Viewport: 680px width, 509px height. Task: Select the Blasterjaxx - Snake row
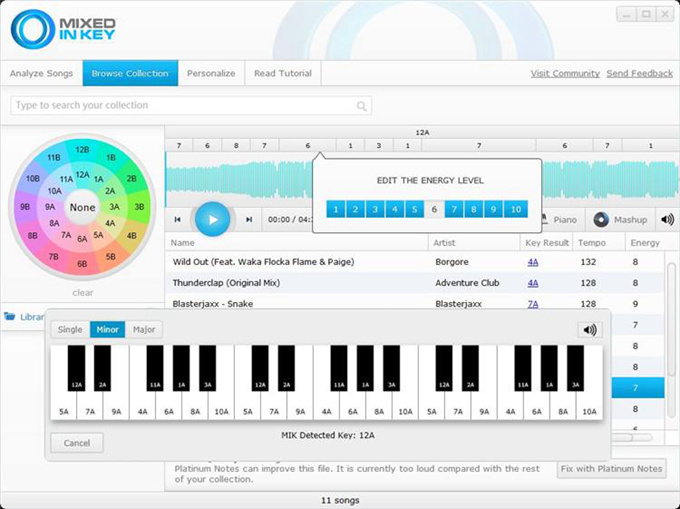[414, 303]
